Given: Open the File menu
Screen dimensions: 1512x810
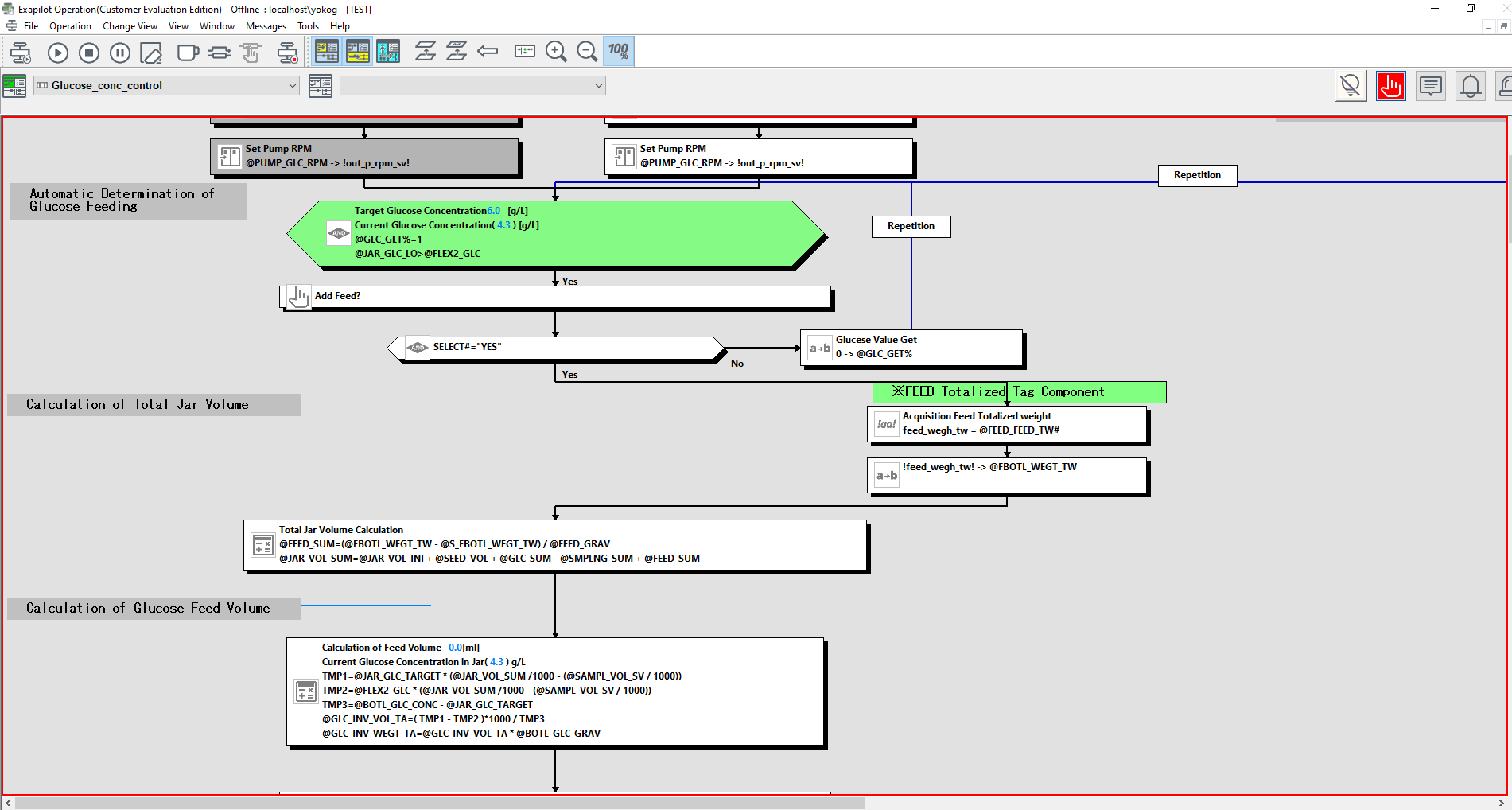Looking at the screenshot, I should [x=31, y=26].
